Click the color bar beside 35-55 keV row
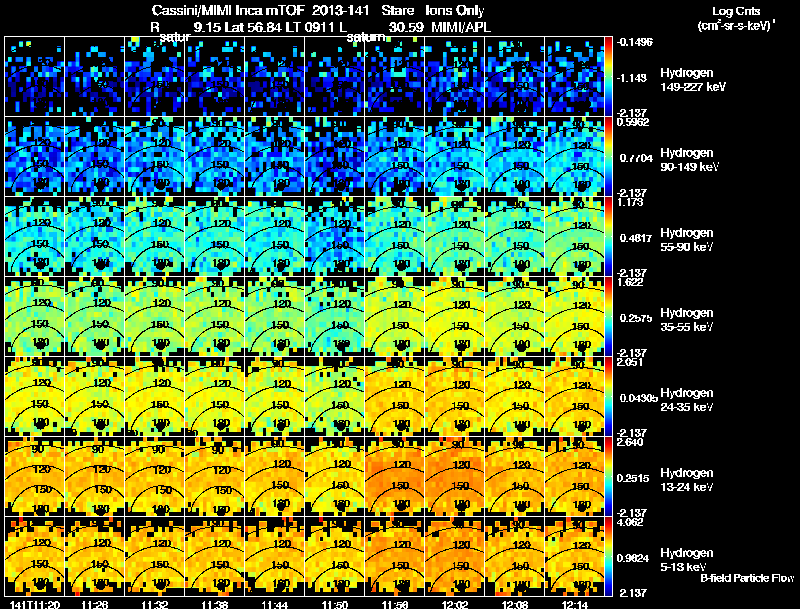The width and height of the screenshot is (800, 609). click(x=608, y=316)
